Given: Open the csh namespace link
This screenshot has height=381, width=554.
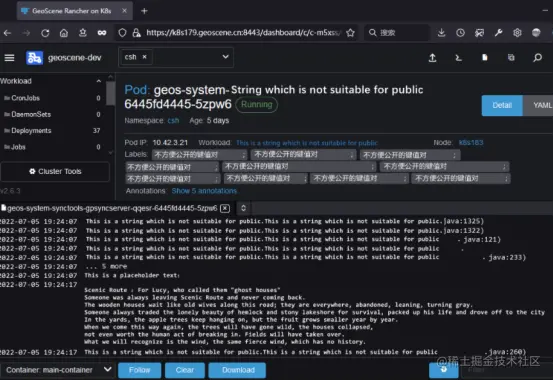Looking at the screenshot, I should tap(173, 121).
